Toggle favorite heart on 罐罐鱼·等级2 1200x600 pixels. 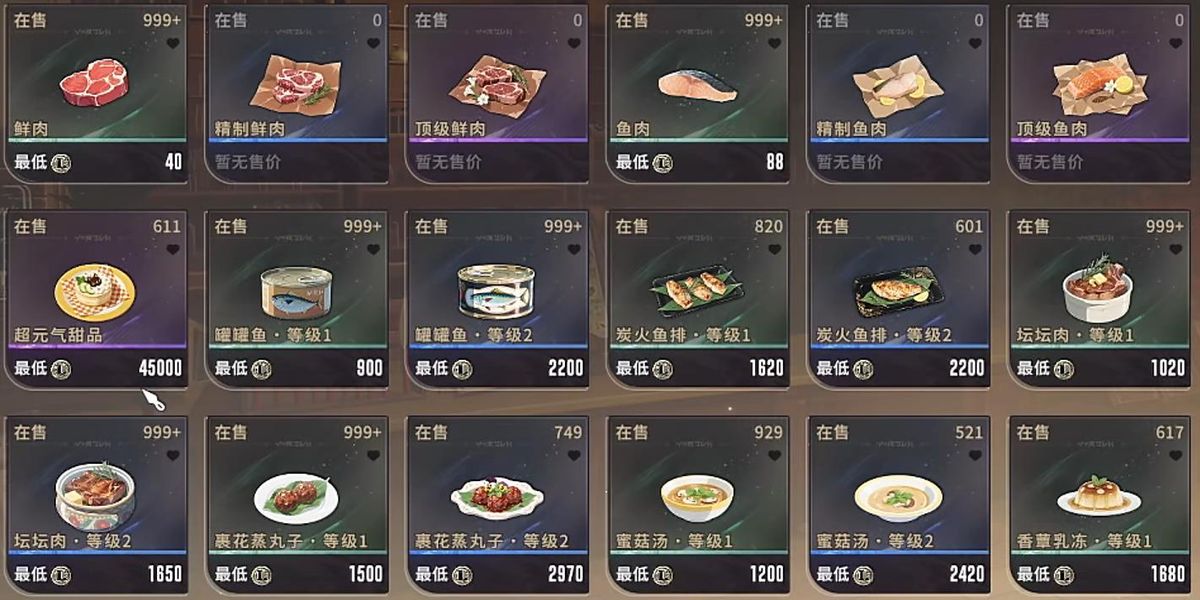pyautogui.click(x=574, y=249)
